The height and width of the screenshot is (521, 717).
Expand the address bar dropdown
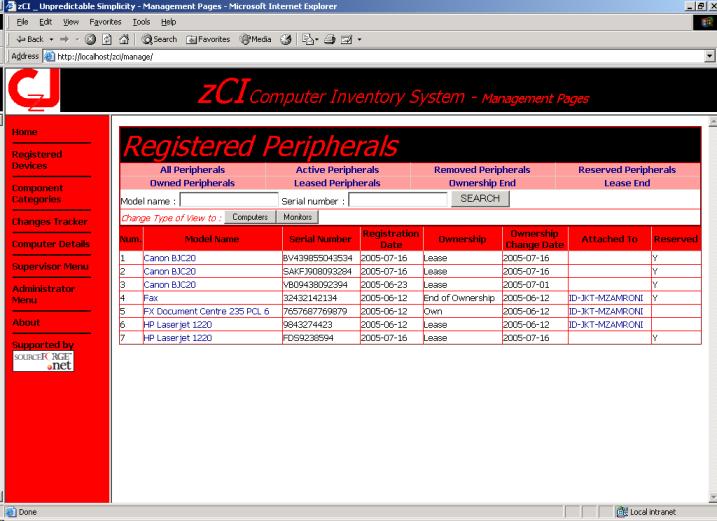click(709, 56)
